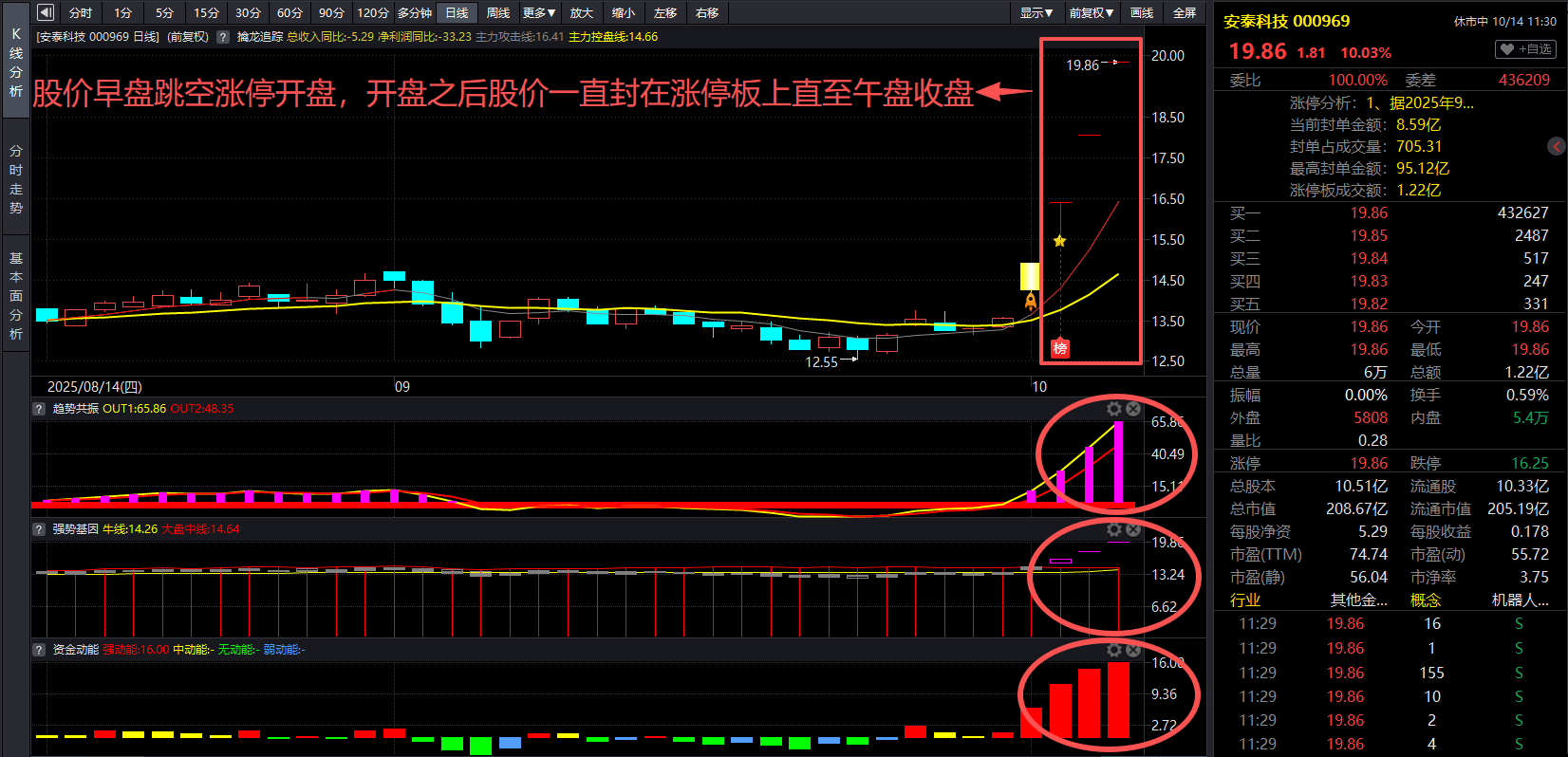Viewport: 1568px width, 757px height.
Task: Open help for 趋势共振 indicator
Action: 39,409
